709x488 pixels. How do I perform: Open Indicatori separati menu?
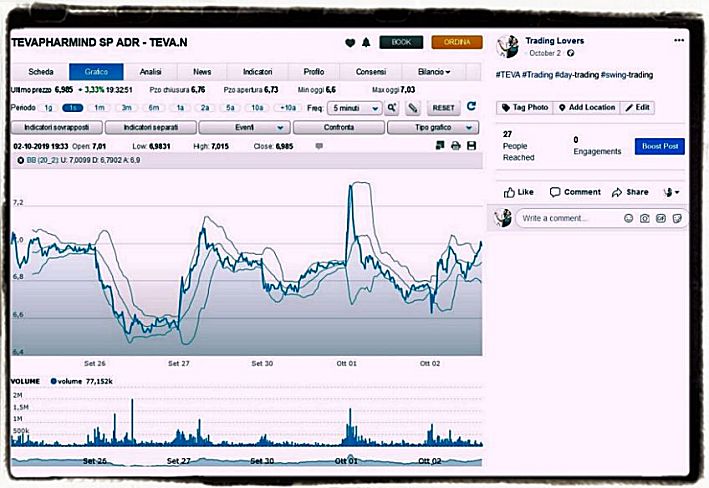[x=151, y=128]
